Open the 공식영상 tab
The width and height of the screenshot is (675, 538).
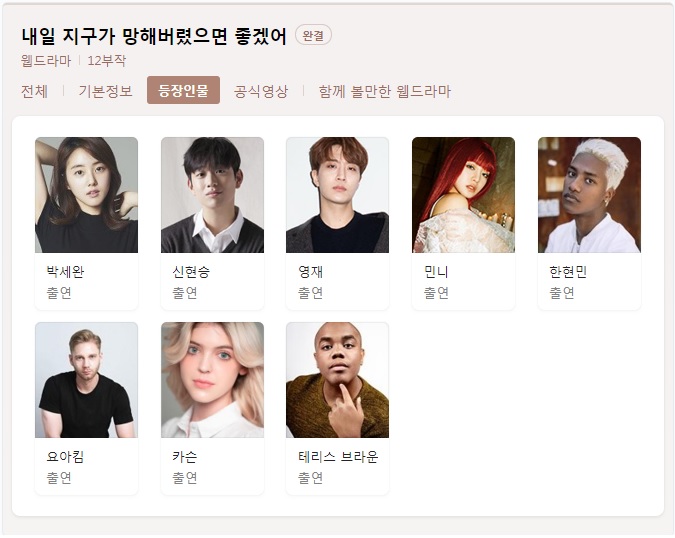[x=261, y=91]
